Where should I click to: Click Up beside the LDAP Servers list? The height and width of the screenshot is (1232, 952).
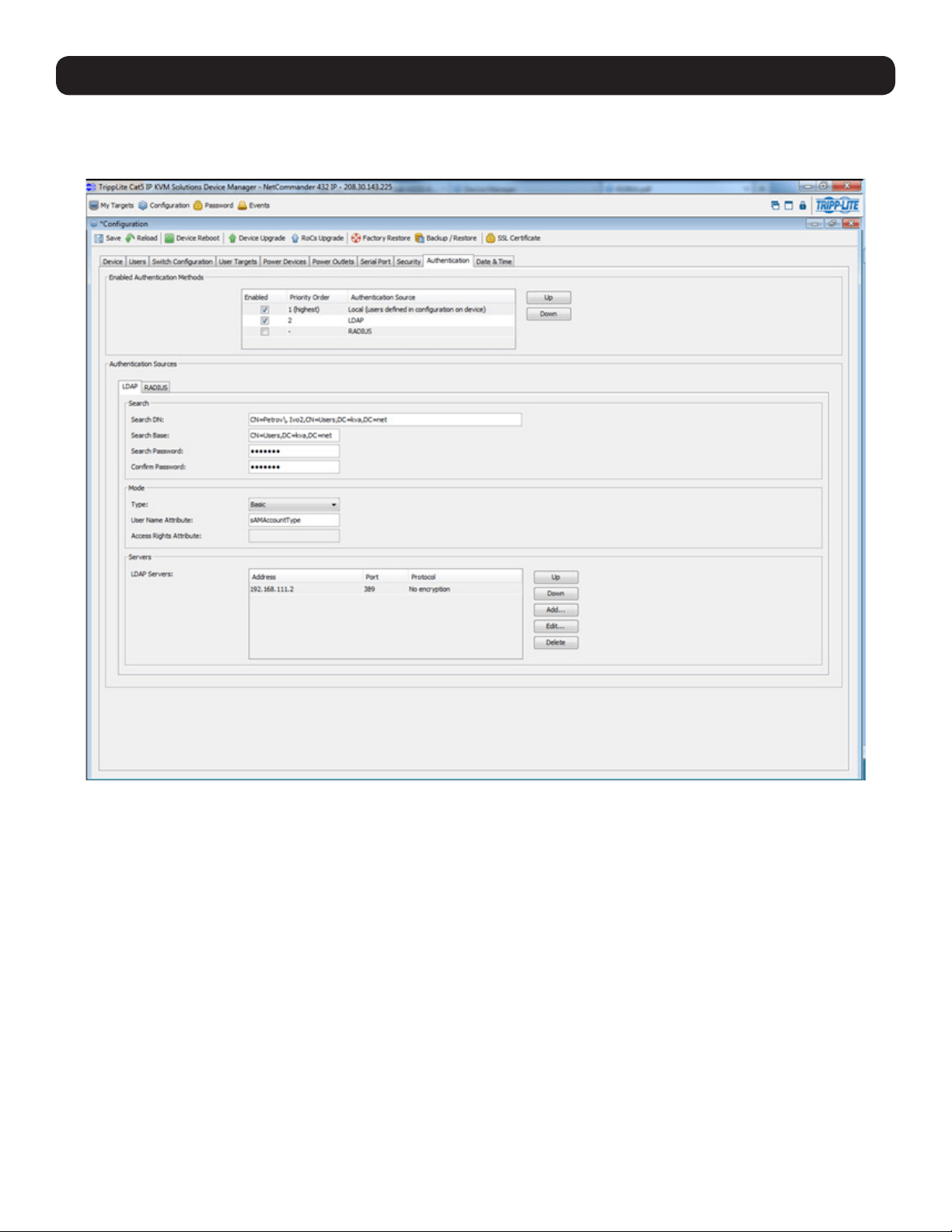click(x=556, y=578)
